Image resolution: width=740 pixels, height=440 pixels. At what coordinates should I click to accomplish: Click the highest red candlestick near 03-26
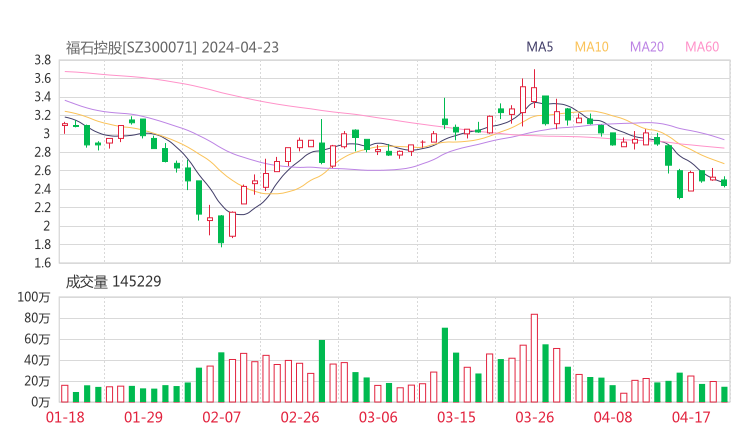pos(534,88)
